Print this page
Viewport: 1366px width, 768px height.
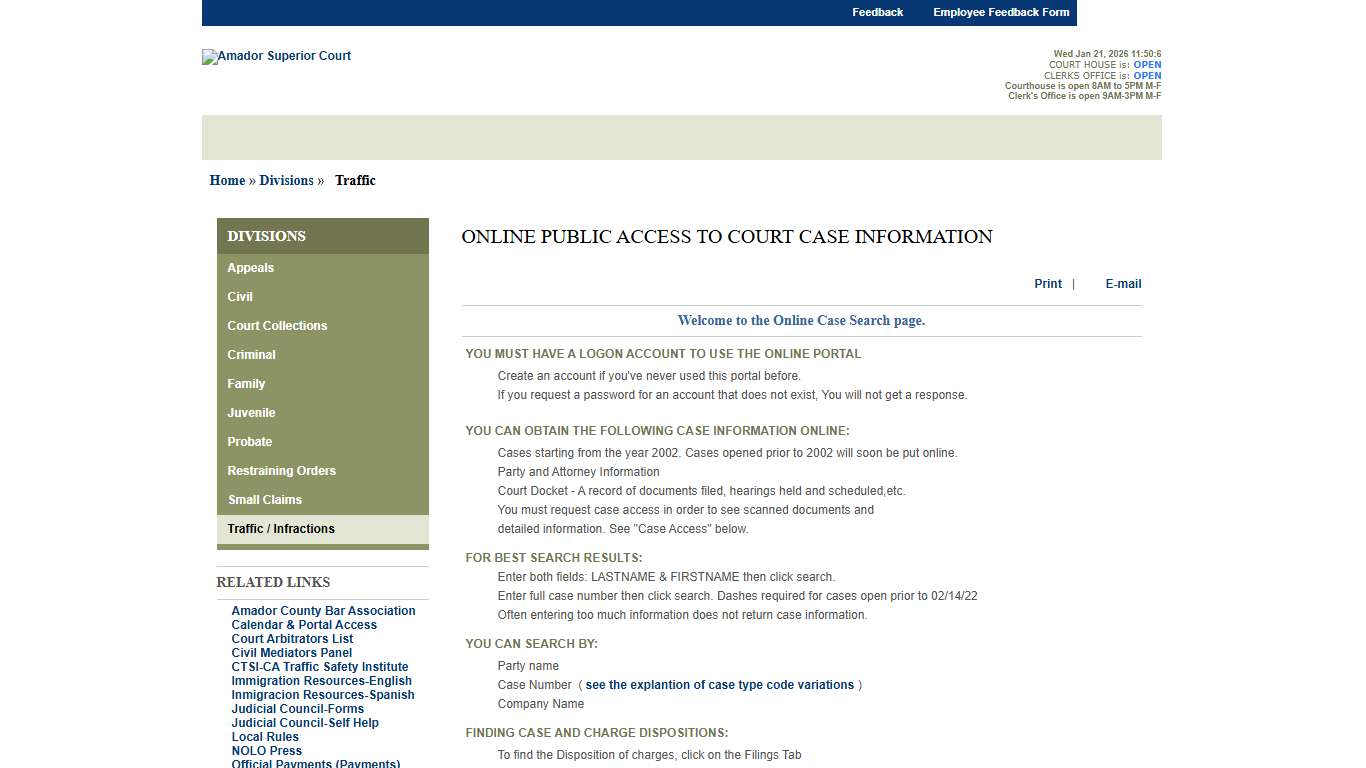1047,284
